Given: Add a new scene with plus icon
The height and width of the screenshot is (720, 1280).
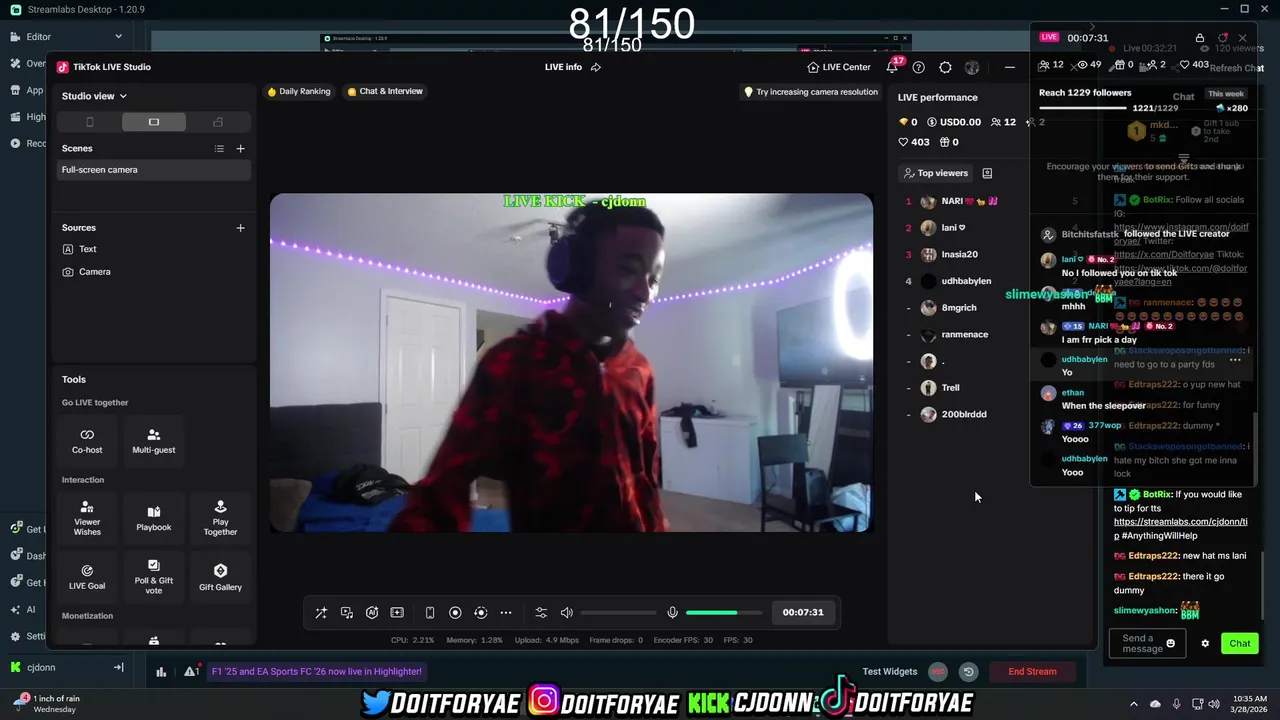Looking at the screenshot, I should (240, 149).
